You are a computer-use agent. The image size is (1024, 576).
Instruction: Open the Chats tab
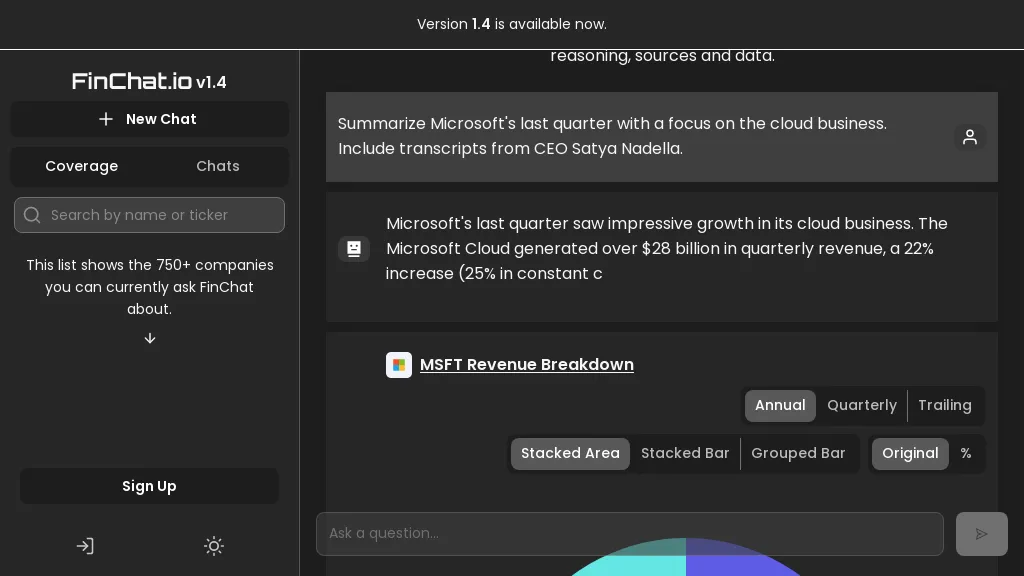[x=218, y=166]
